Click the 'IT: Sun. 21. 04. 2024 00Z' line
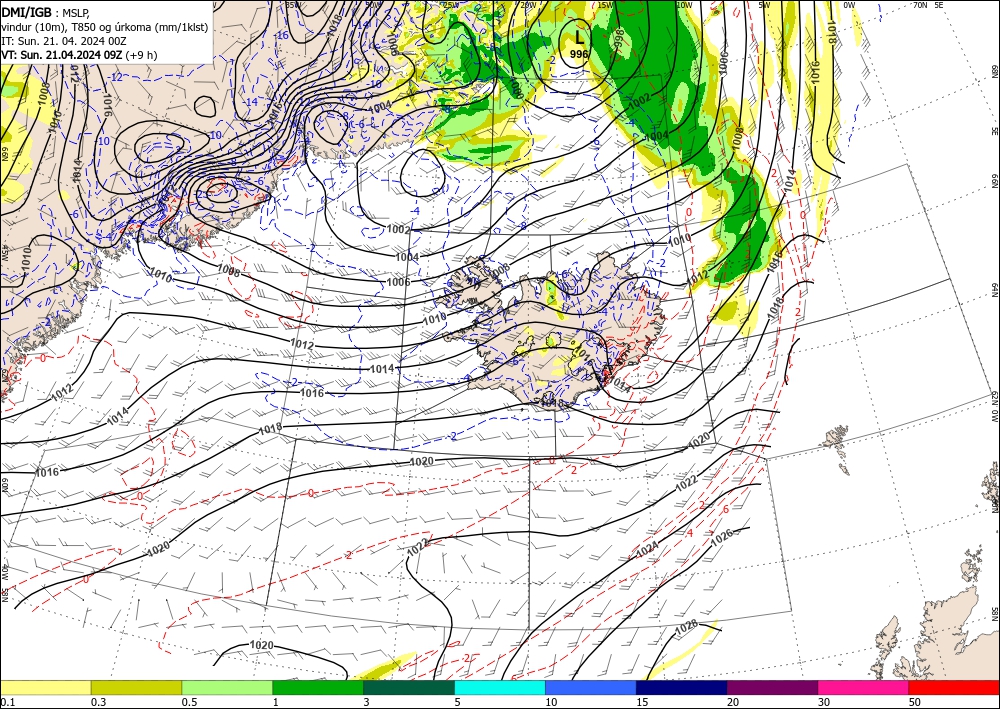Screen dimensions: 1000x709 64,41
